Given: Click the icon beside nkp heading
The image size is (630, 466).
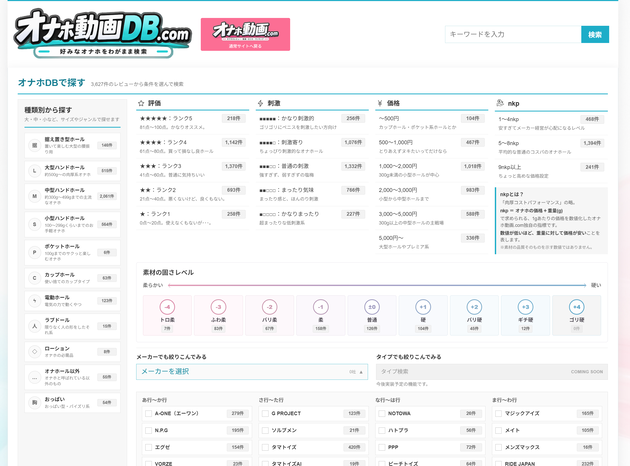Looking at the screenshot, I should click(500, 103).
